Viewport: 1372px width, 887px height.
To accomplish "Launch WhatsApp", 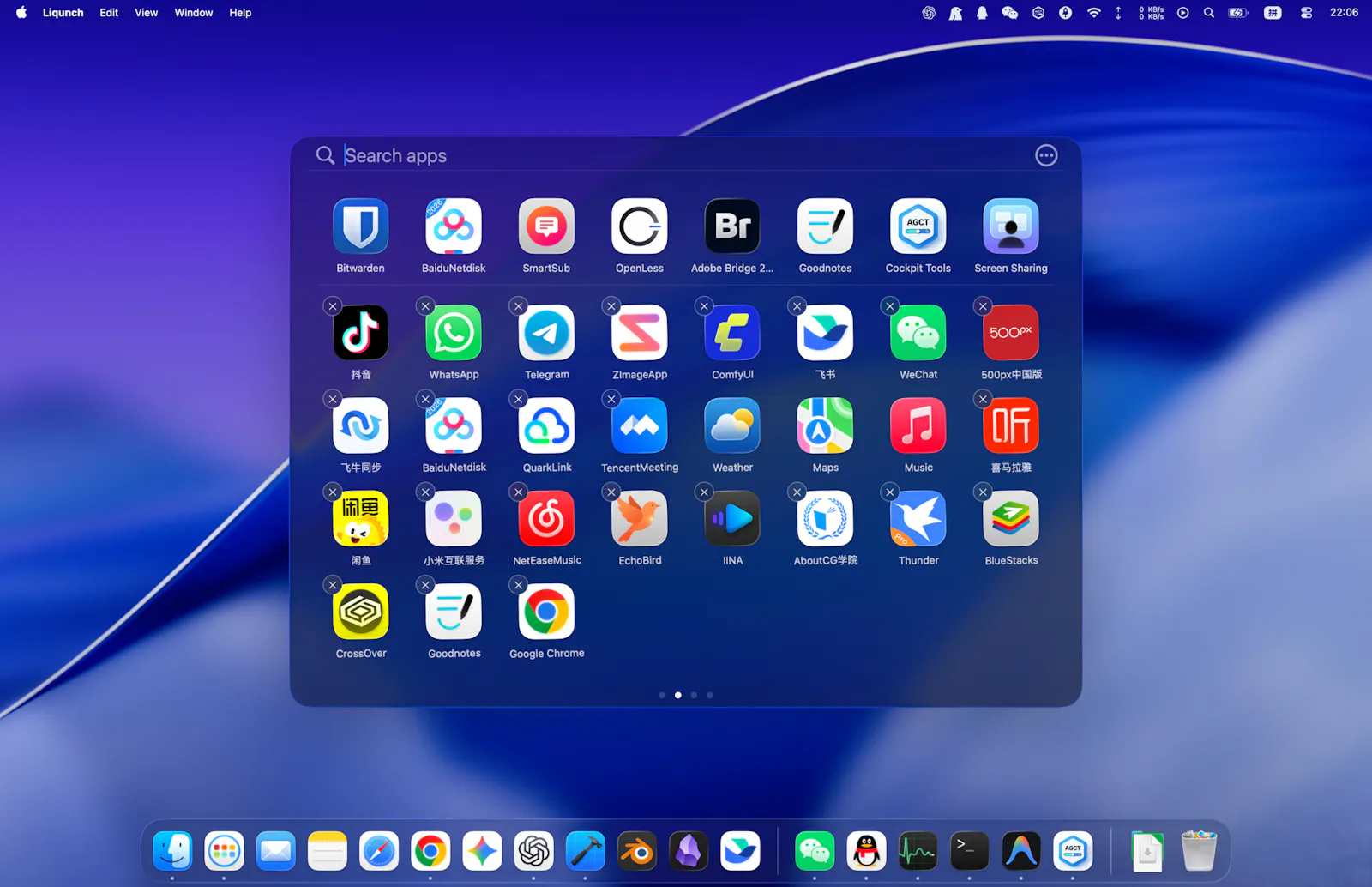I will (454, 333).
